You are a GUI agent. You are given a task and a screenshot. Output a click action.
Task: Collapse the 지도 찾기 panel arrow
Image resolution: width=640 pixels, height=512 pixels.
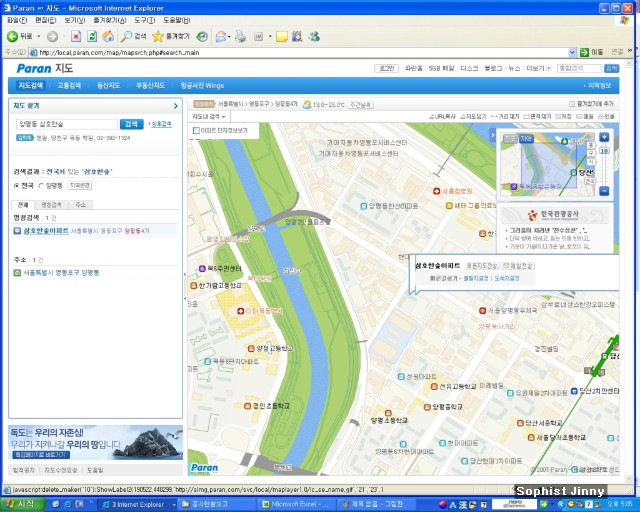[176, 106]
